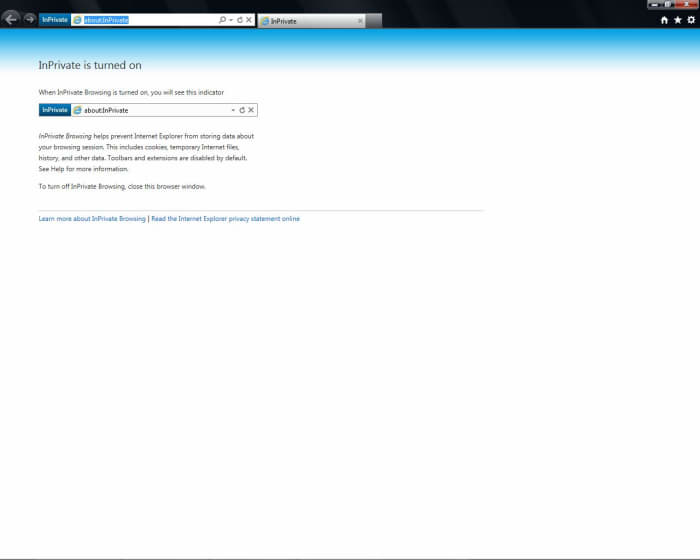Go back with the Back arrow button
Screen dimensions: 700x560
click(x=11, y=19)
